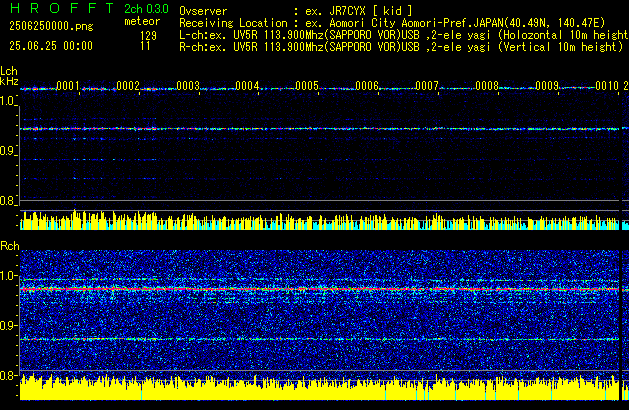The image size is (629, 410).
Task: Click time marker 0005
Action: click(x=307, y=85)
